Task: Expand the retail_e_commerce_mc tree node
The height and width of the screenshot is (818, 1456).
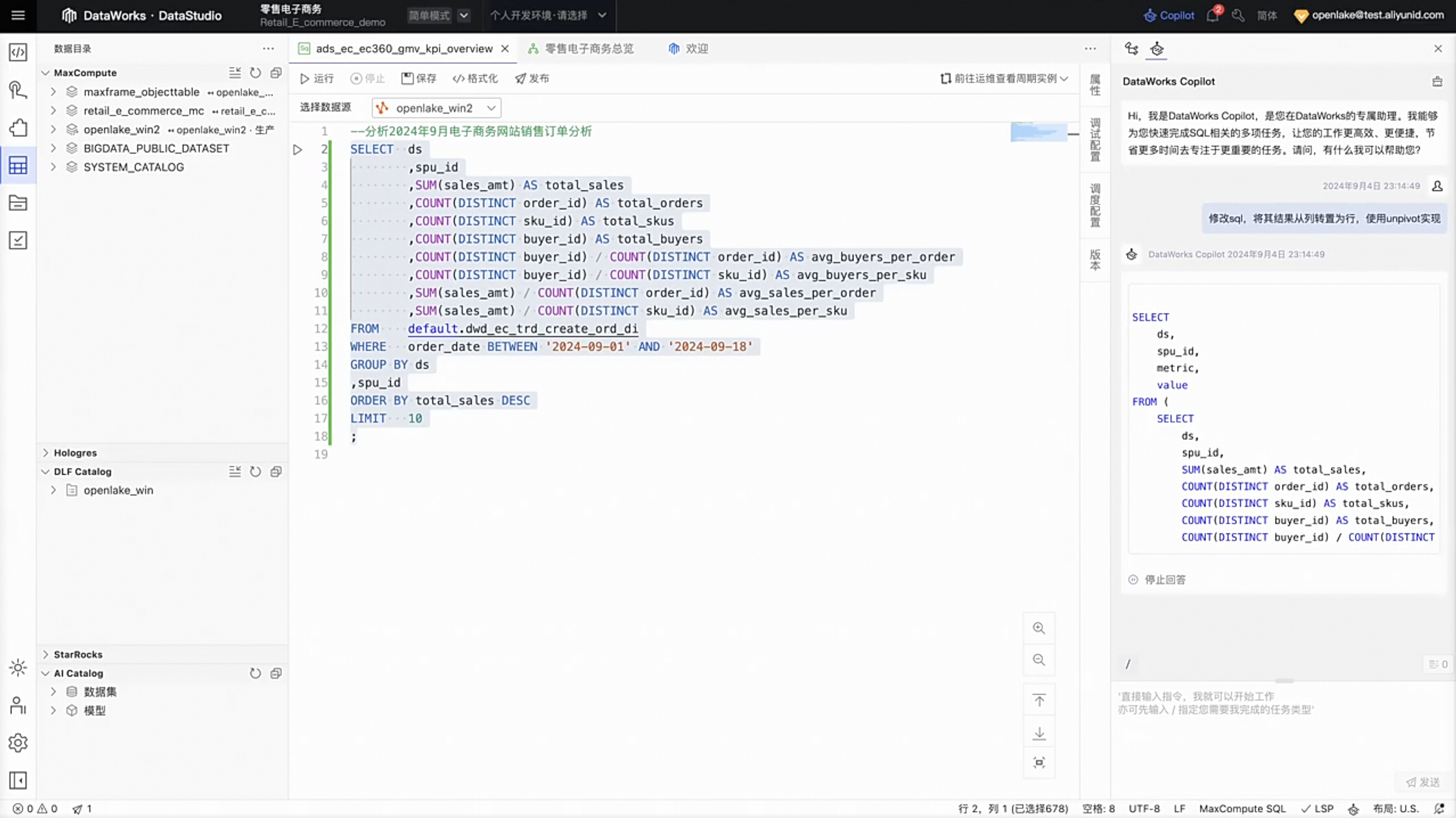Action: click(53, 111)
